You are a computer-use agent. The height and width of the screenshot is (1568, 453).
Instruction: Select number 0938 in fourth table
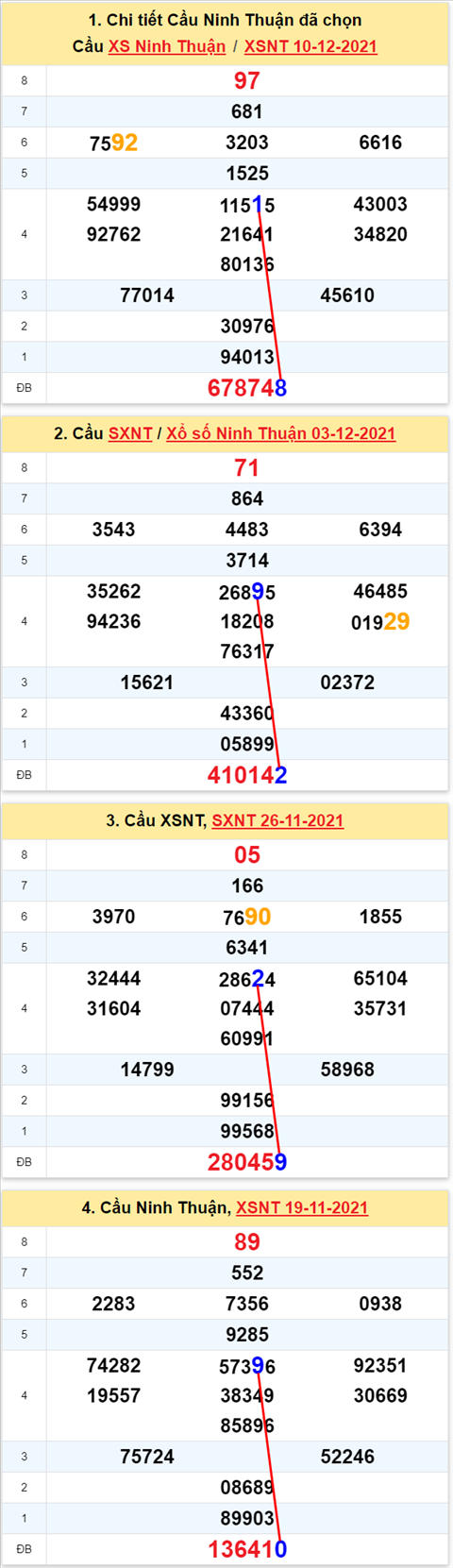click(x=380, y=1304)
